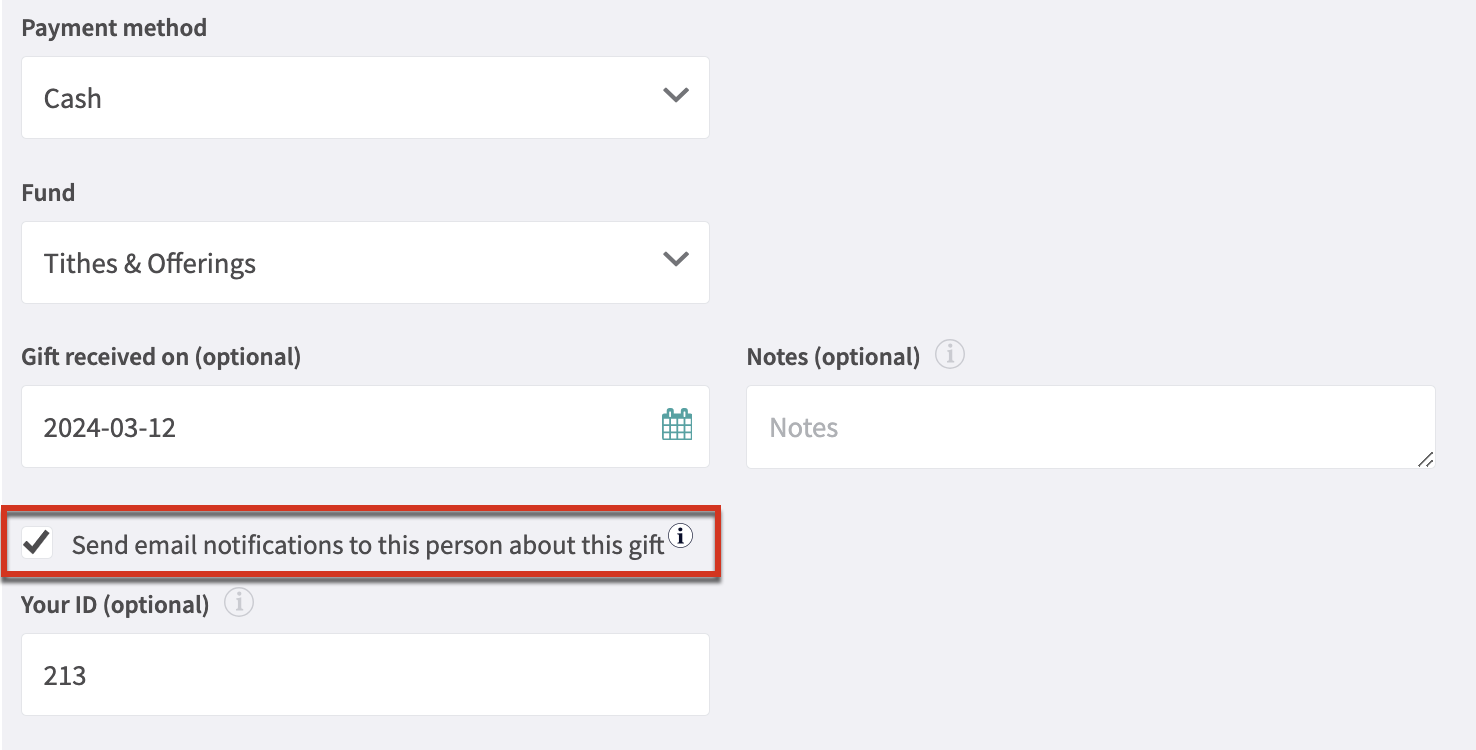This screenshot has height=750, width=1476.
Task: Click the 'Your ID (optional)' label text
Action: click(x=115, y=604)
